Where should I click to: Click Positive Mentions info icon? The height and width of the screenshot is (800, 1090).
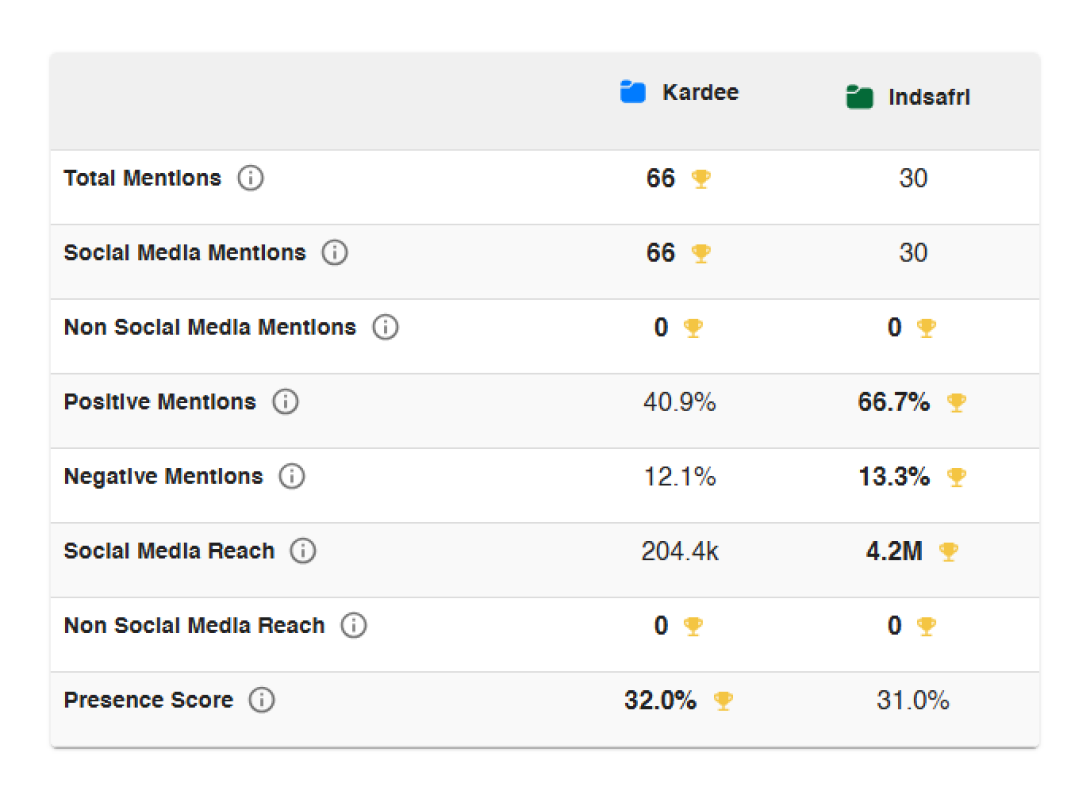coord(285,402)
